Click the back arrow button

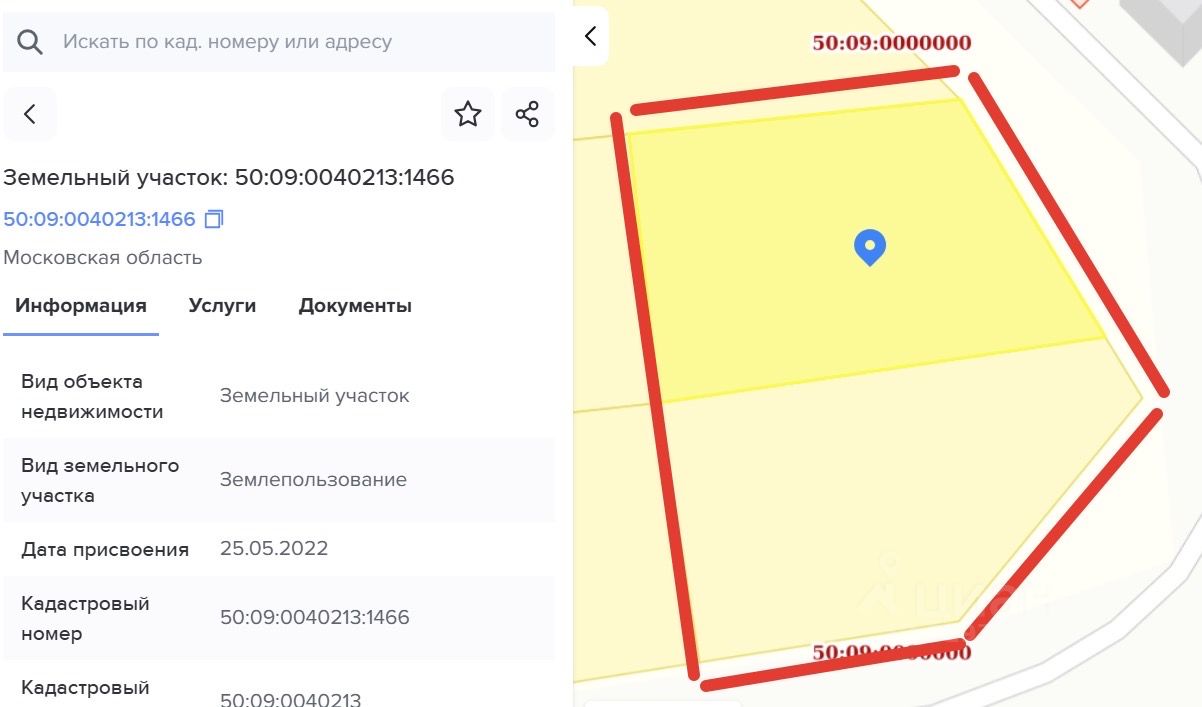(x=30, y=114)
